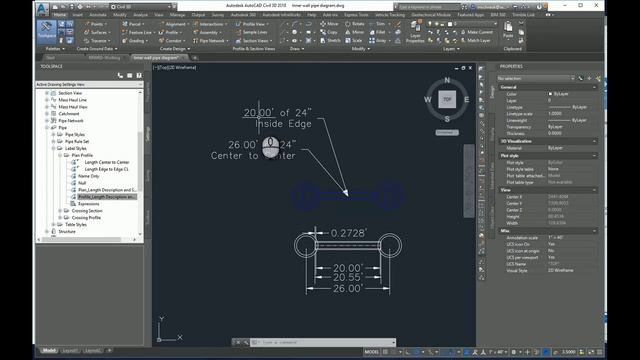Open the Points tool dropdown
640x360 pixels.
coord(96,24)
